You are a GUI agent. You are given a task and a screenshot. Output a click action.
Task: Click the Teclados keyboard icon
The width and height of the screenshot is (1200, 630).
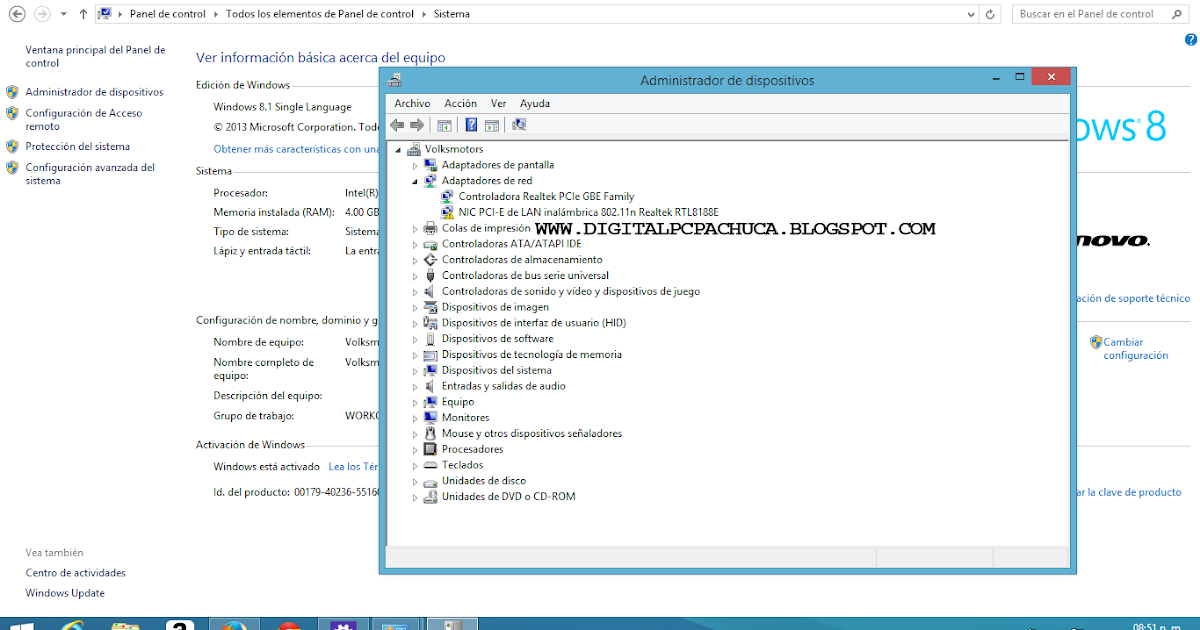click(431, 465)
